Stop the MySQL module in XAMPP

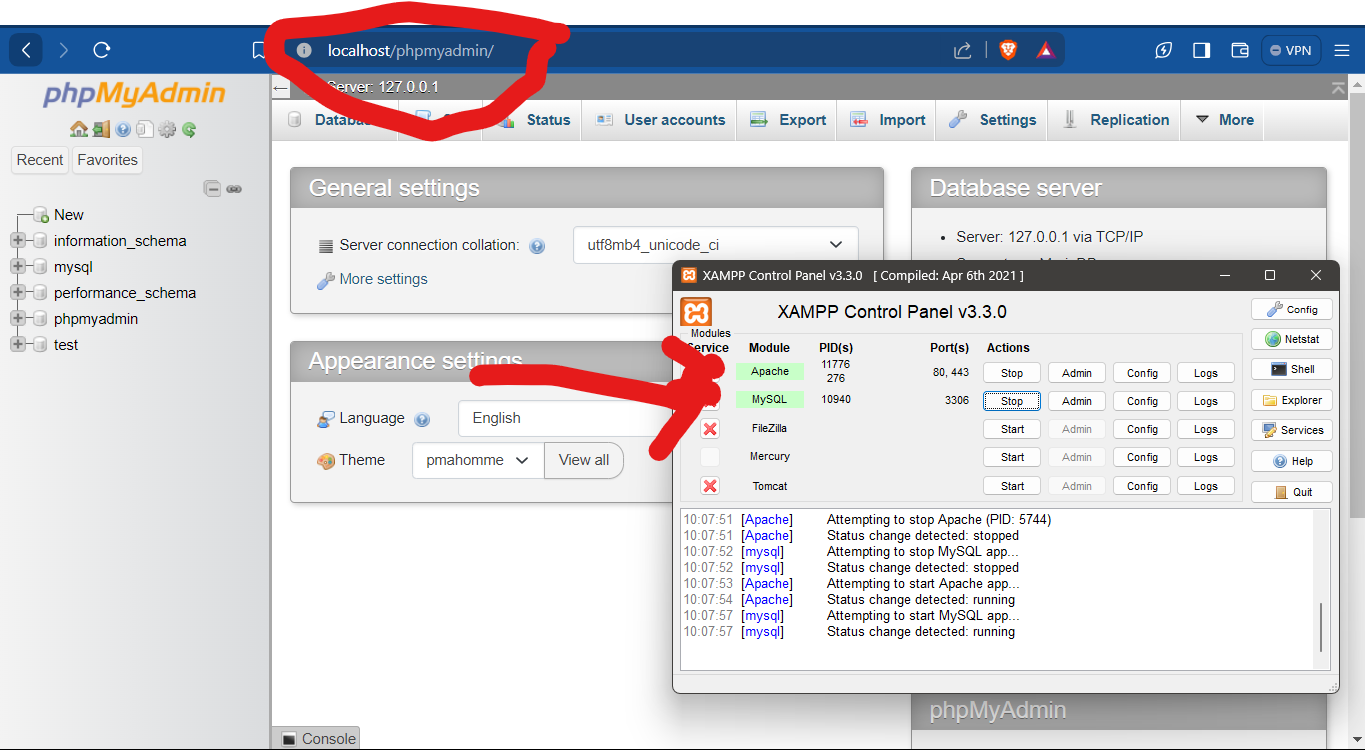(1012, 401)
